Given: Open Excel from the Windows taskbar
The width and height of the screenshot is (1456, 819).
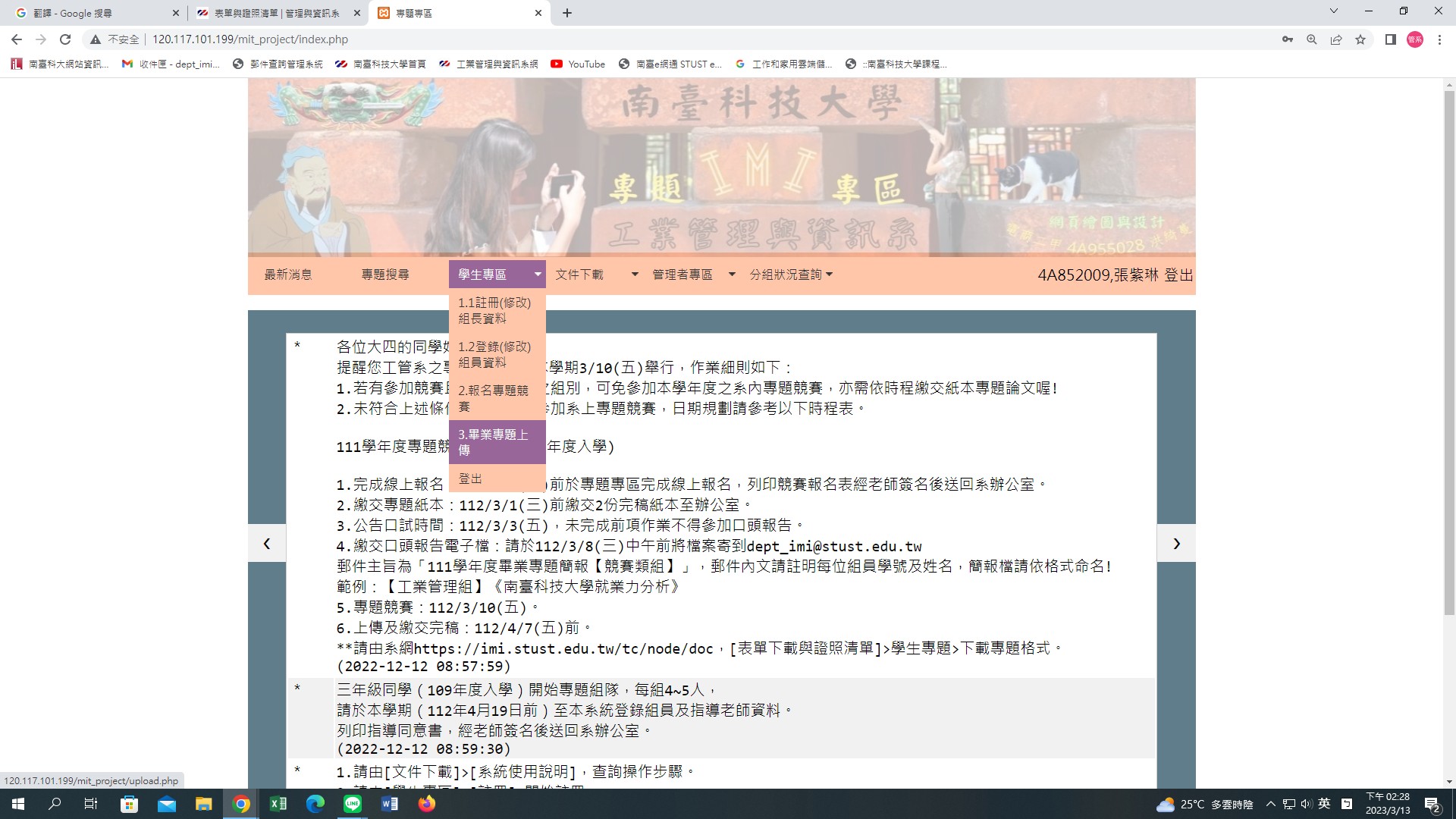Looking at the screenshot, I should 278,804.
